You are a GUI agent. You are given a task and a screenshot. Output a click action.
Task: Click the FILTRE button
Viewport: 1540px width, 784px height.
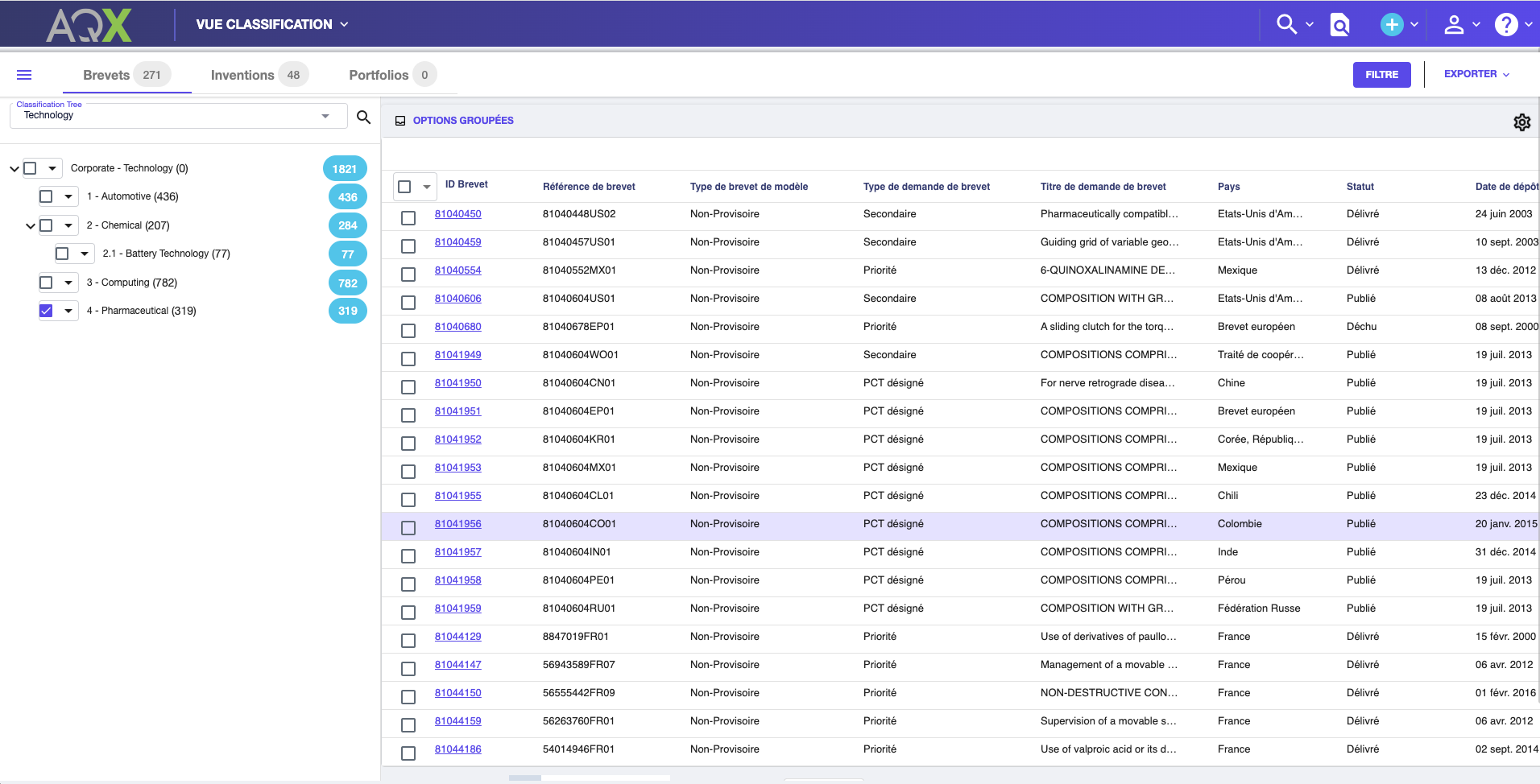(x=1381, y=75)
